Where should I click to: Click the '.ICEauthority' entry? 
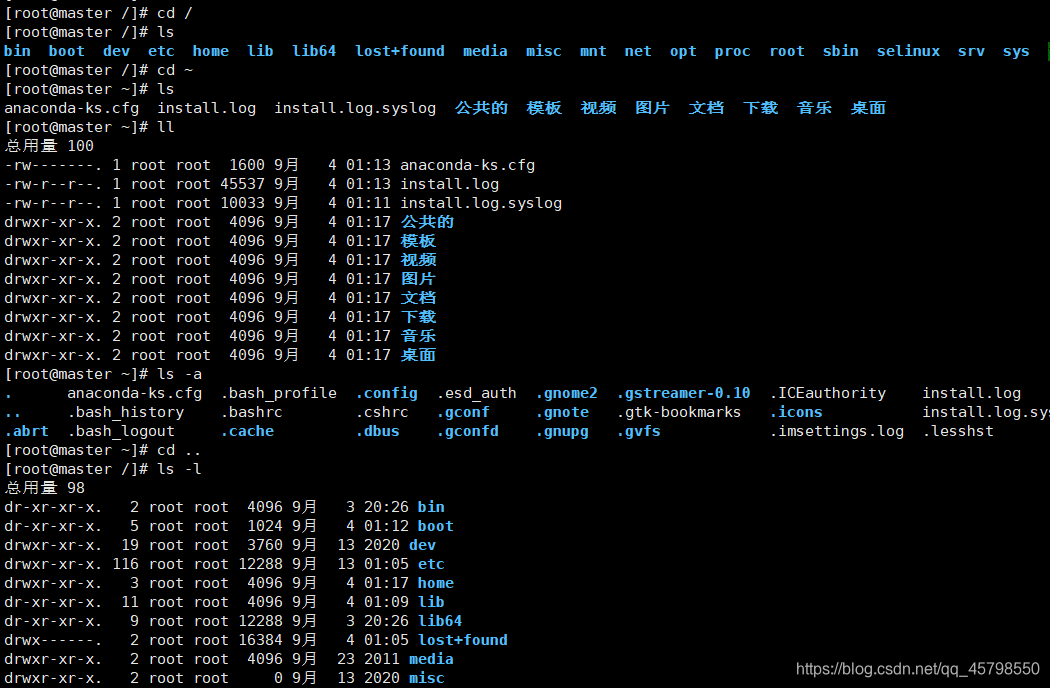point(828,393)
